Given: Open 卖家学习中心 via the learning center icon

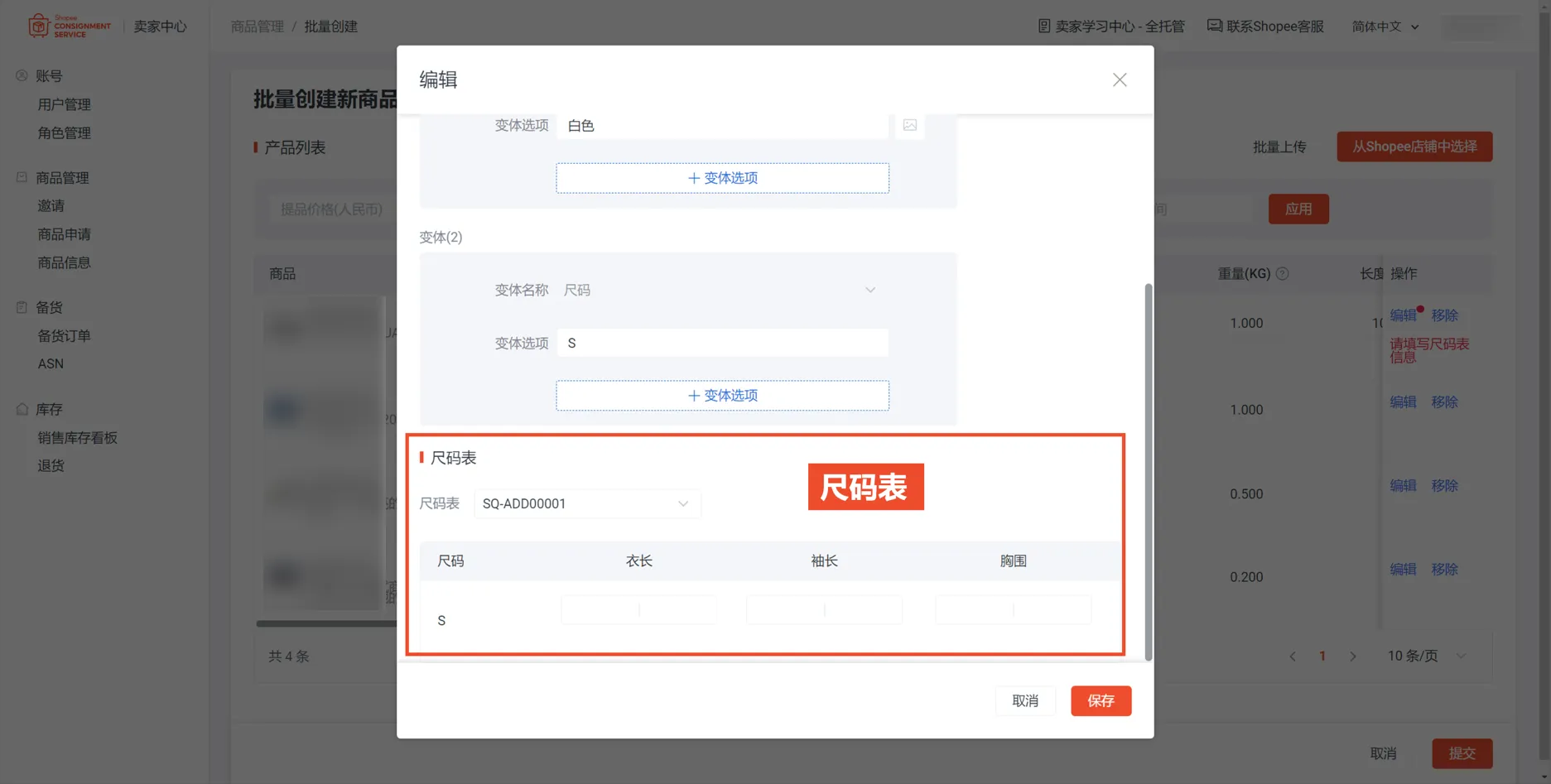Looking at the screenshot, I should pyautogui.click(x=1045, y=26).
